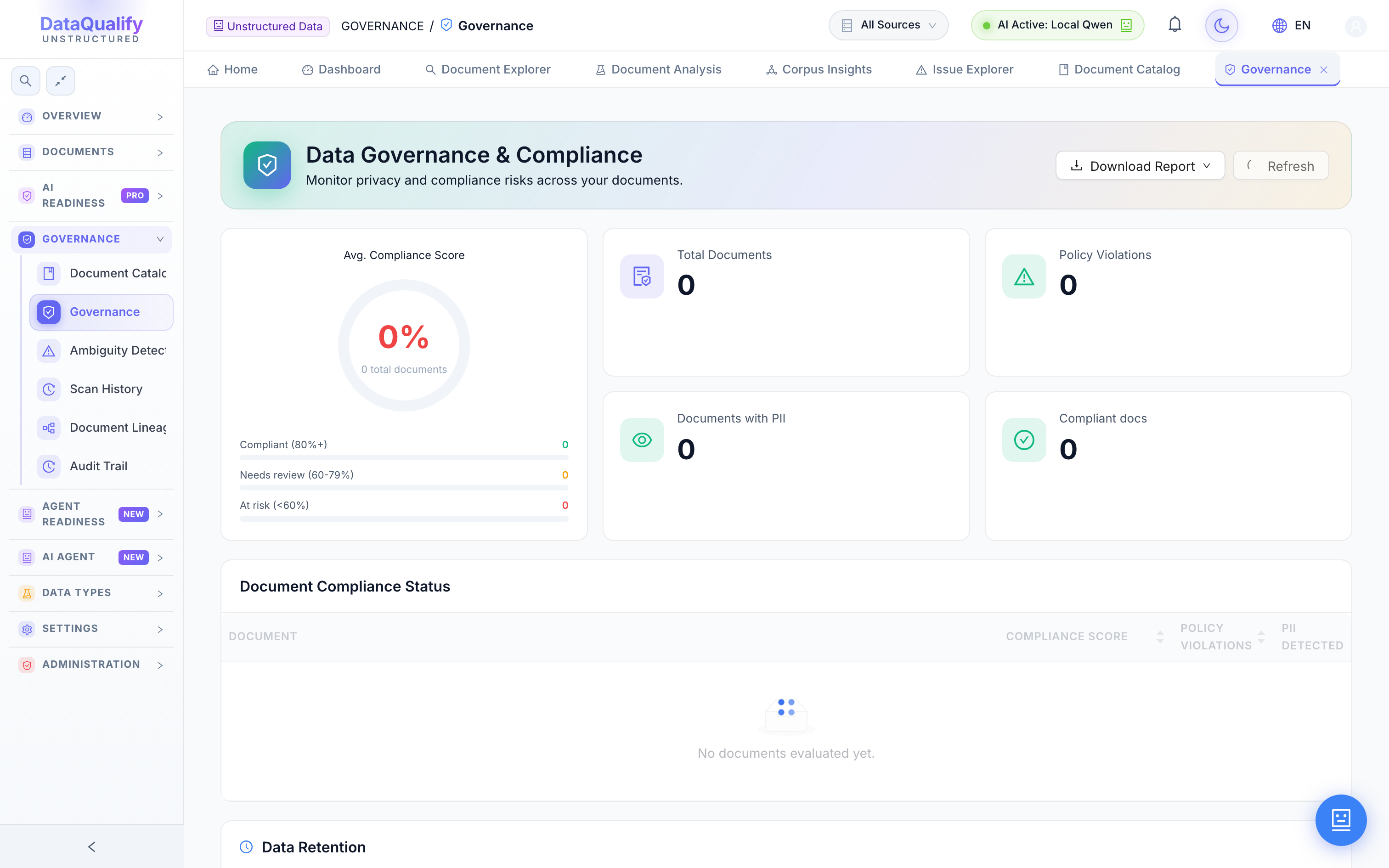
Task: Click the 0% compliance score ring
Action: point(404,345)
